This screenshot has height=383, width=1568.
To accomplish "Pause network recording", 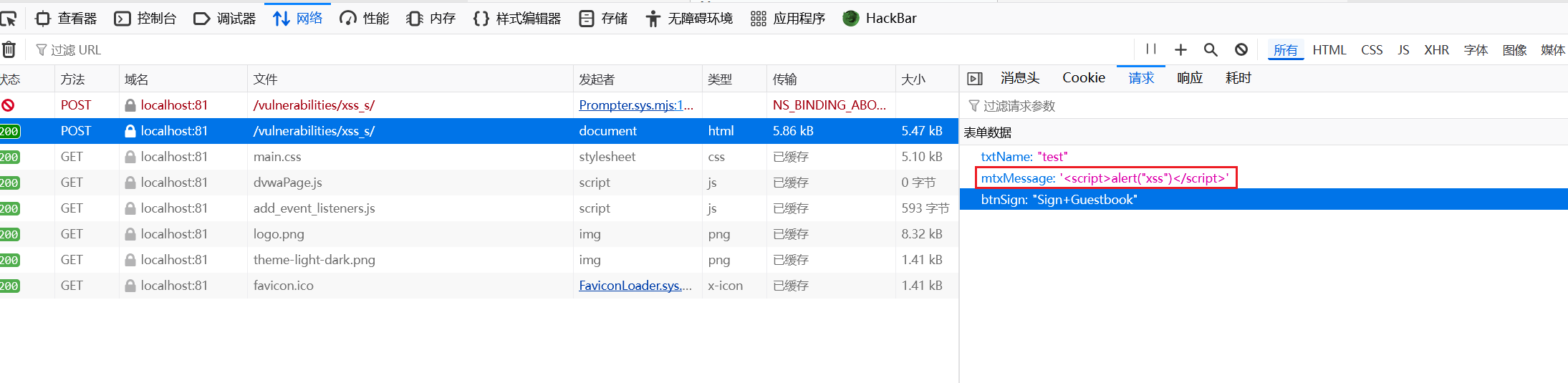I will point(1151,49).
